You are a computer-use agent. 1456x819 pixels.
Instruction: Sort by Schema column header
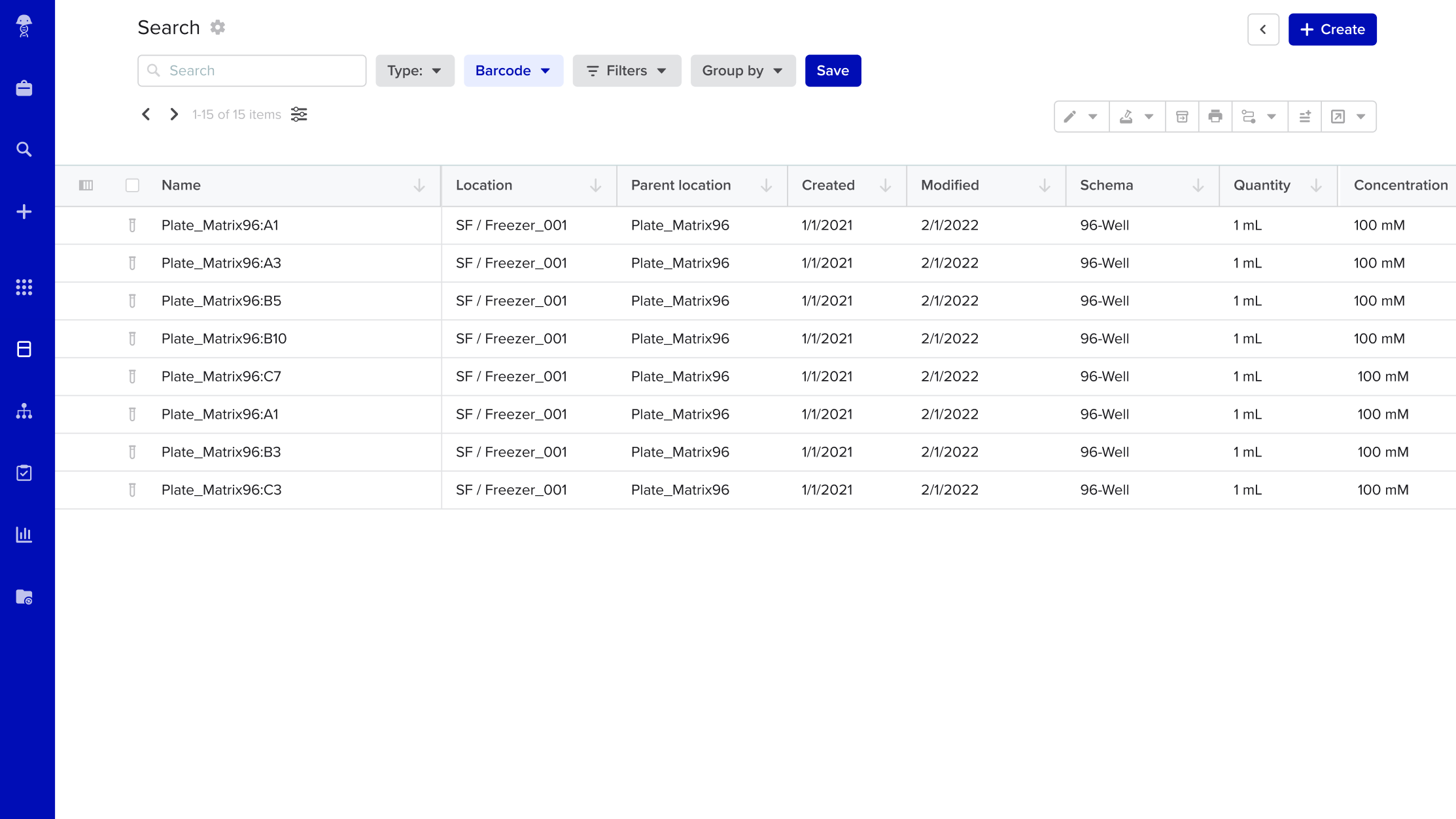coord(1142,186)
